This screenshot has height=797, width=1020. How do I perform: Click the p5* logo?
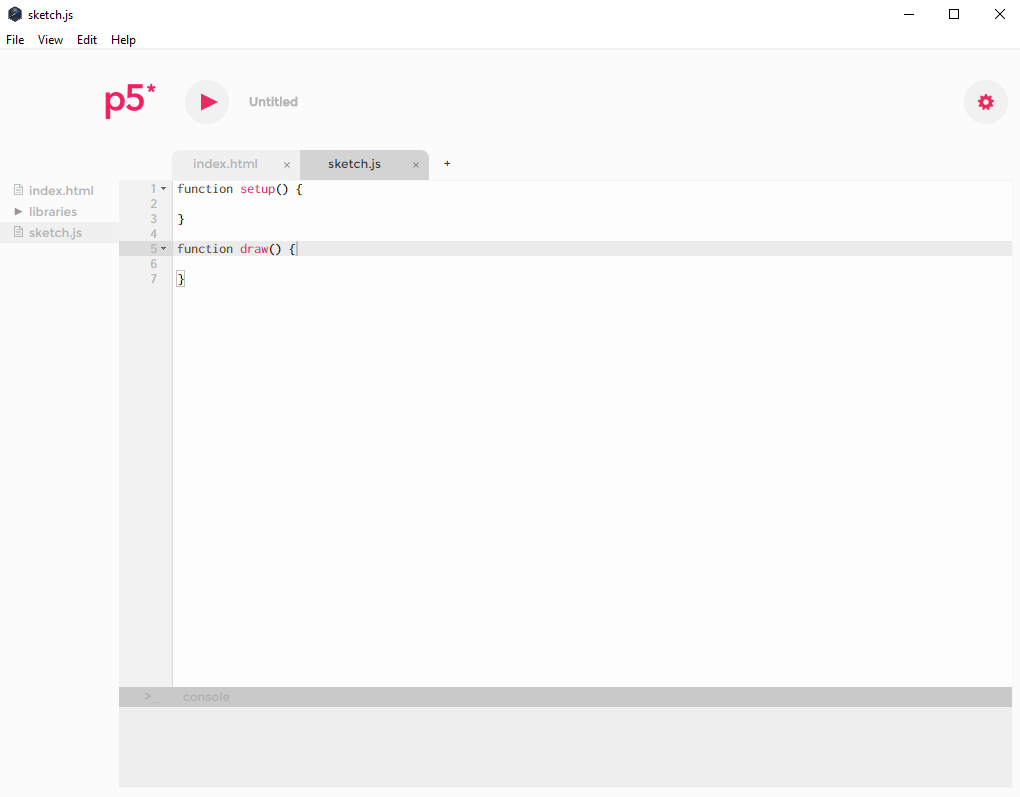pos(130,101)
